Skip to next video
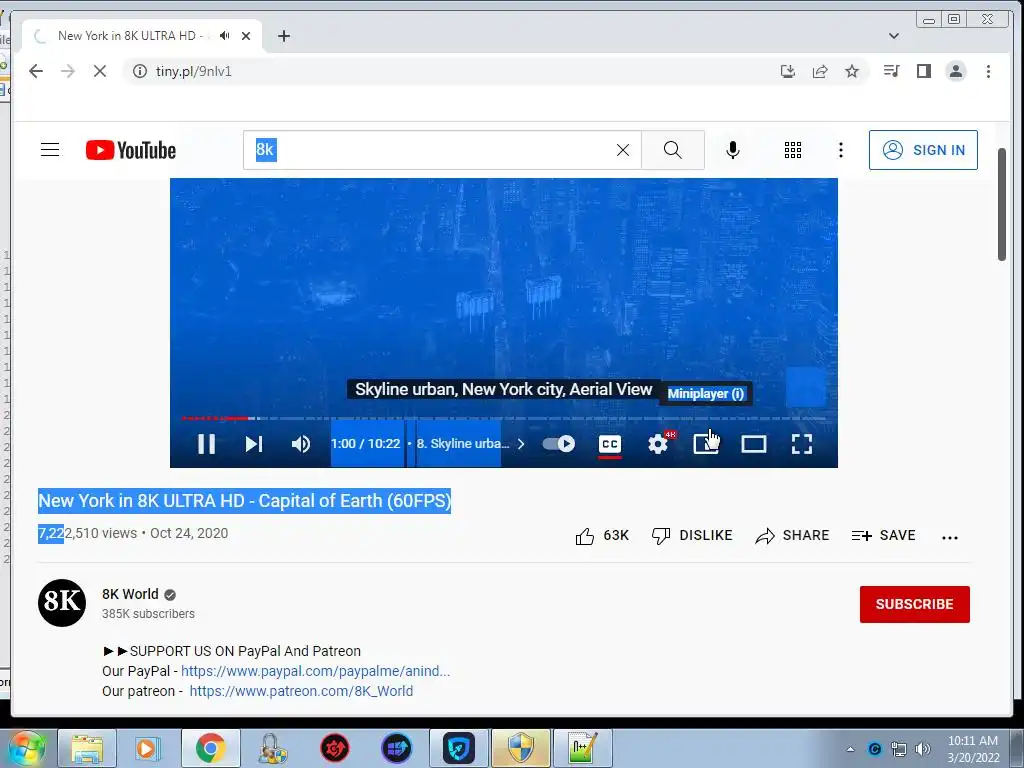Image resolution: width=1024 pixels, height=768 pixels. (x=253, y=444)
